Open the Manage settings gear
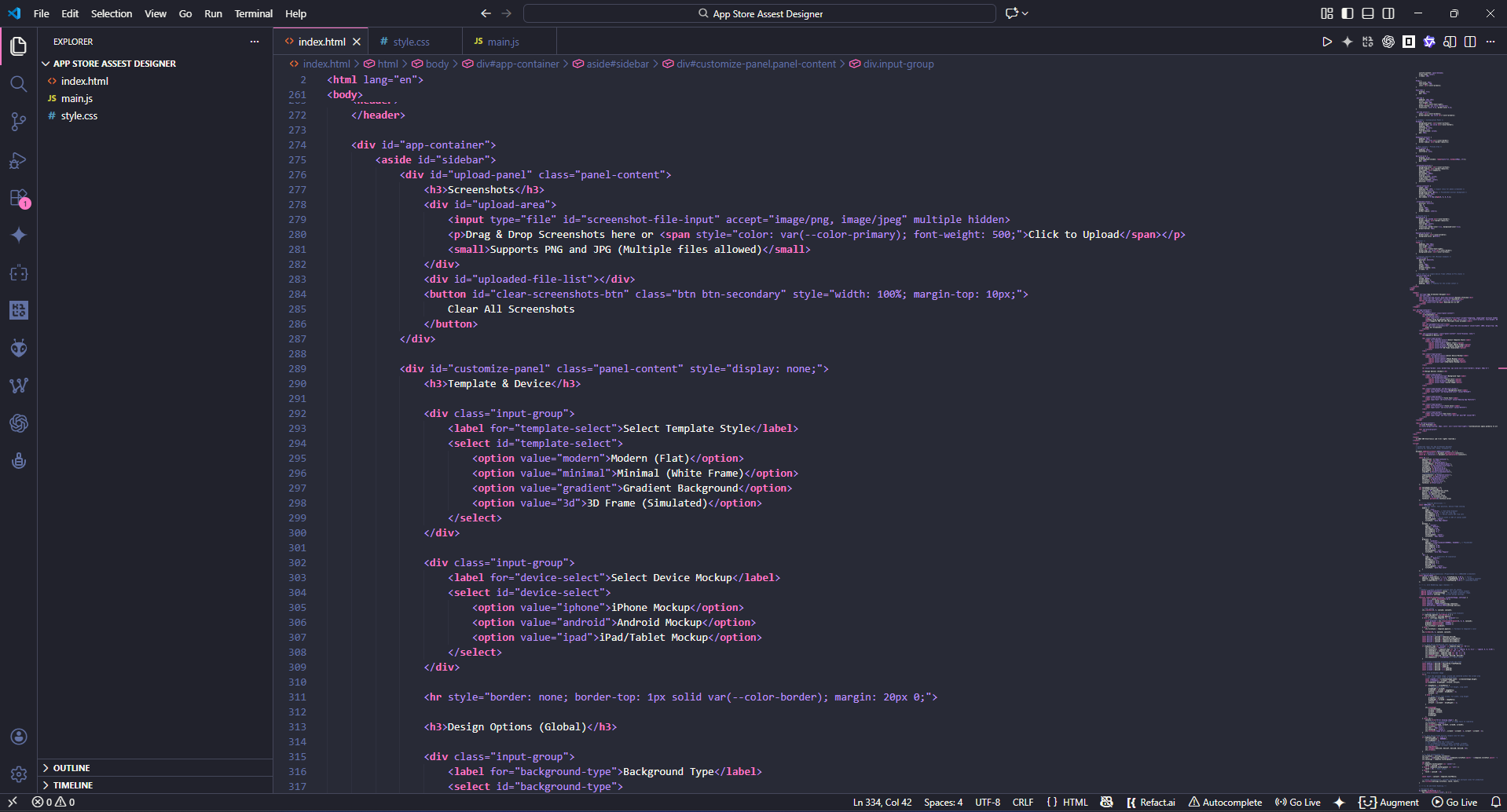The width and height of the screenshot is (1507, 812). pos(19,774)
